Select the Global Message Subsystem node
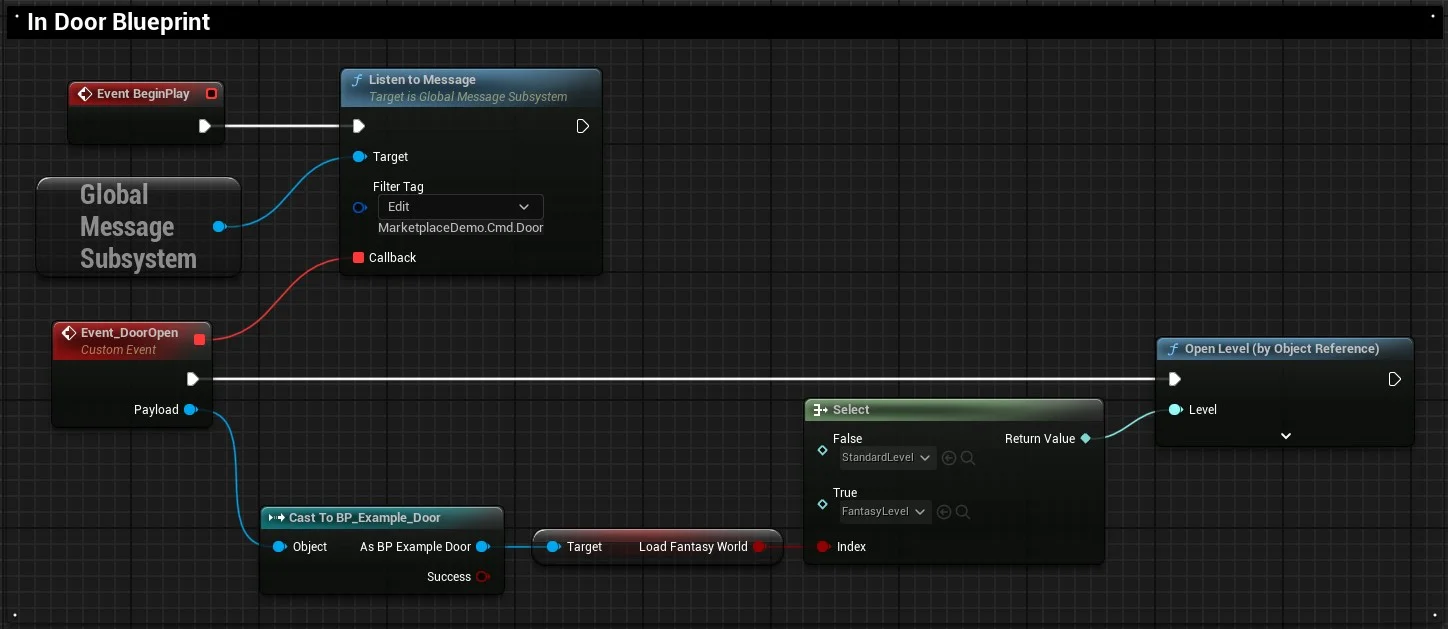 (x=139, y=227)
